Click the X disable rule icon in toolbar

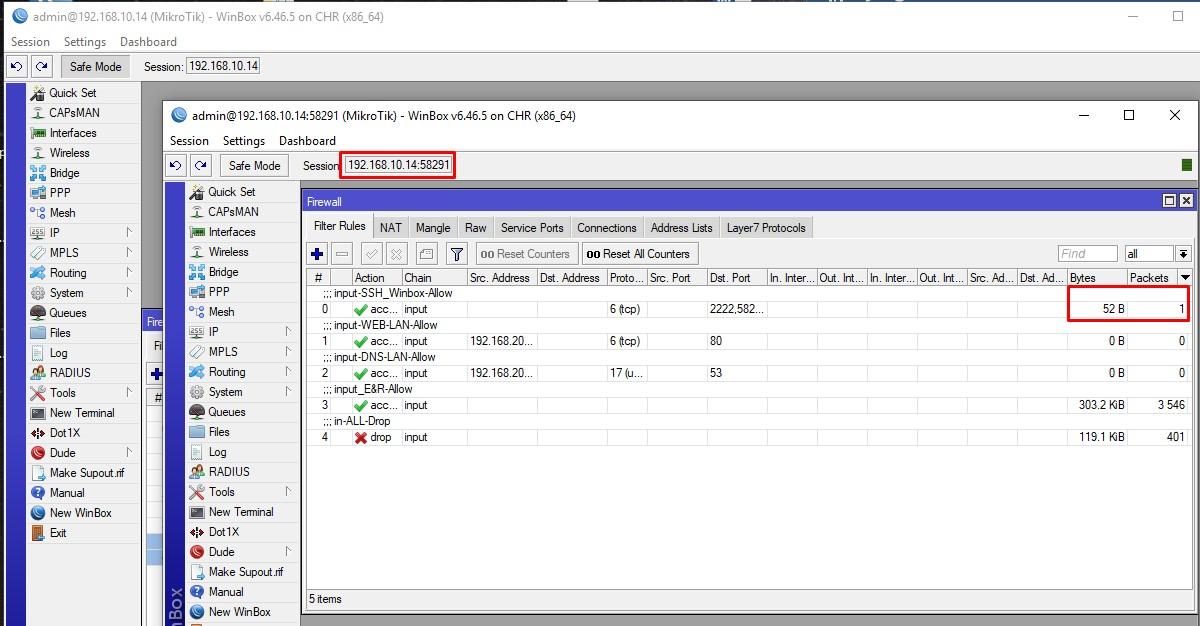point(396,254)
